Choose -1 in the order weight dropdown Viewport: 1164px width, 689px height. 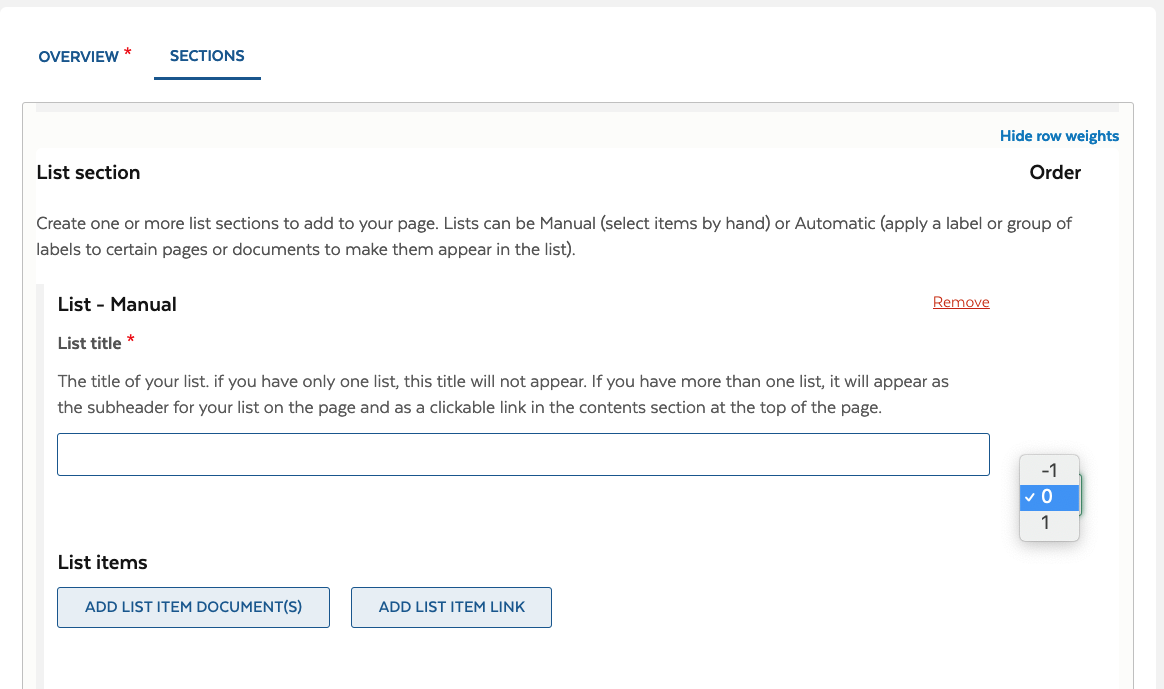[x=1049, y=470]
